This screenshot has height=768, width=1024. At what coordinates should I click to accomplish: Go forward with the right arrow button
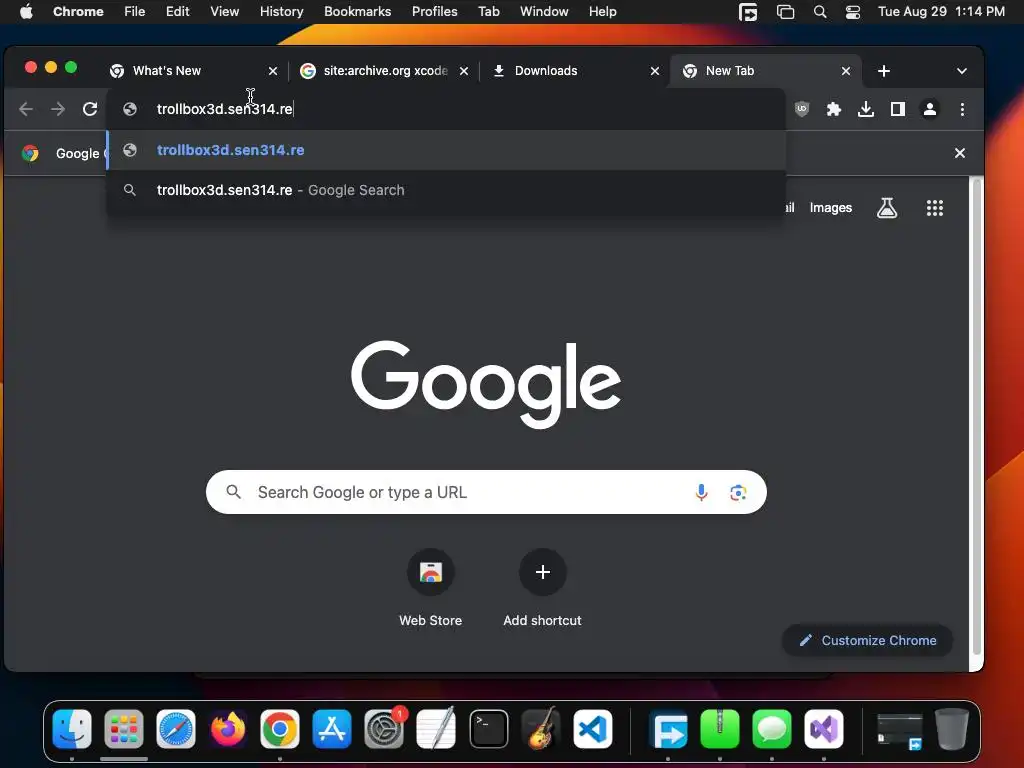[x=58, y=109]
